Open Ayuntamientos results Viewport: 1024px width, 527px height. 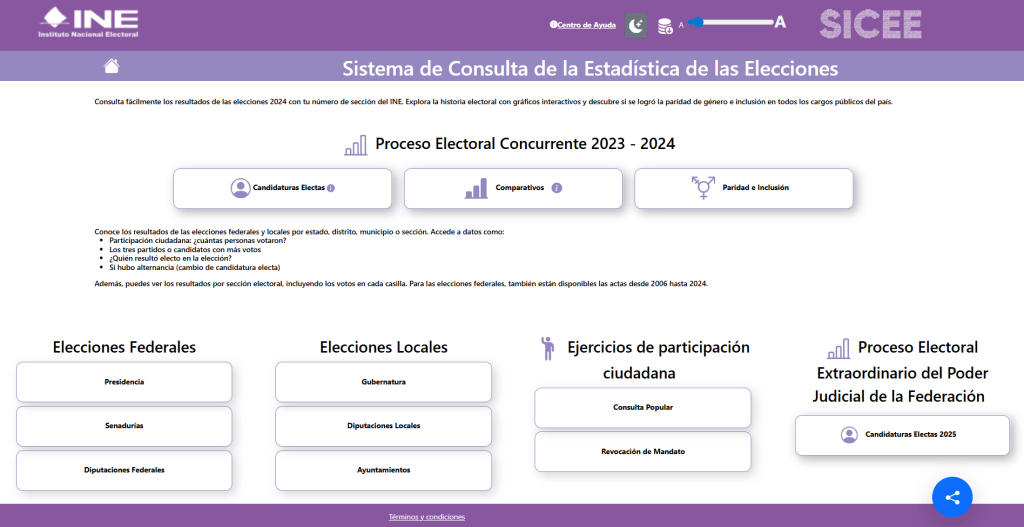click(x=383, y=470)
